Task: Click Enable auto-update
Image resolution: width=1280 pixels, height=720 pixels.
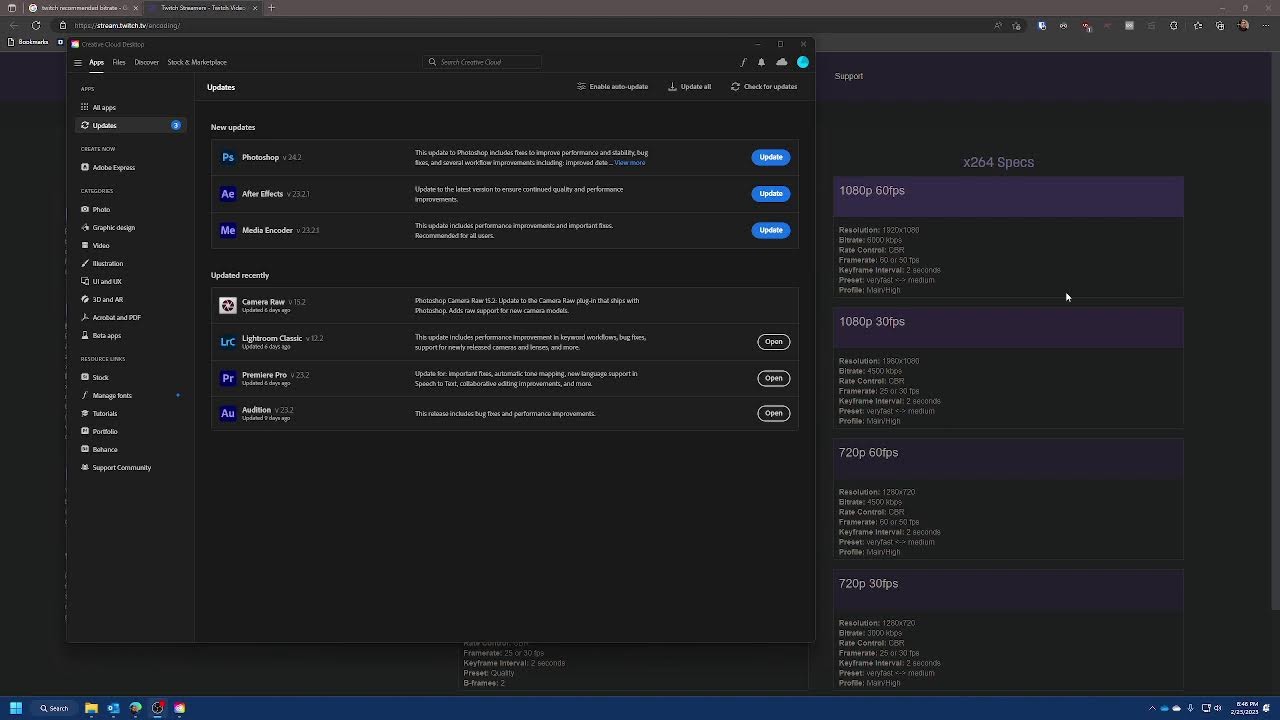Action: [613, 87]
